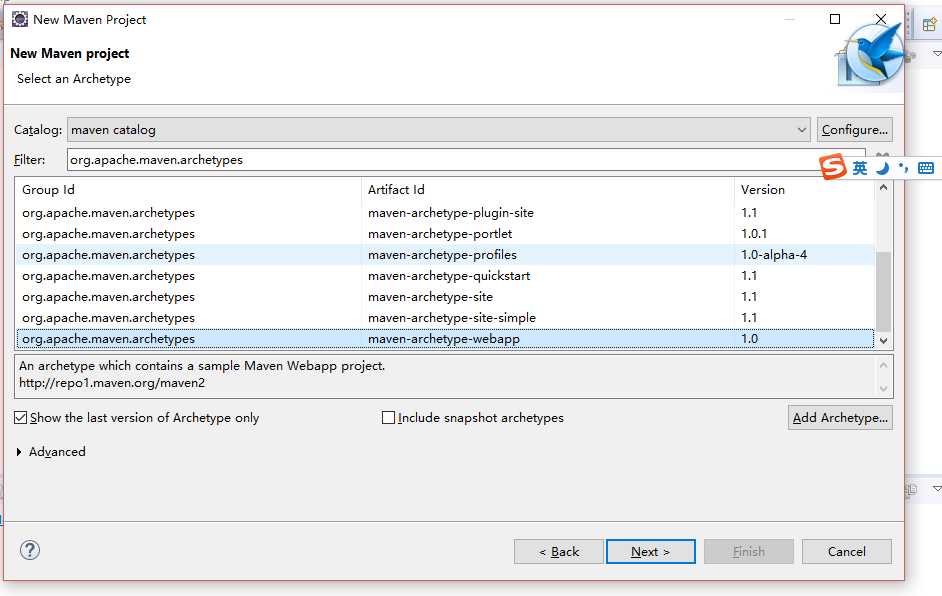
Task: Select the maven-archetype-profiles row
Action: coord(445,255)
